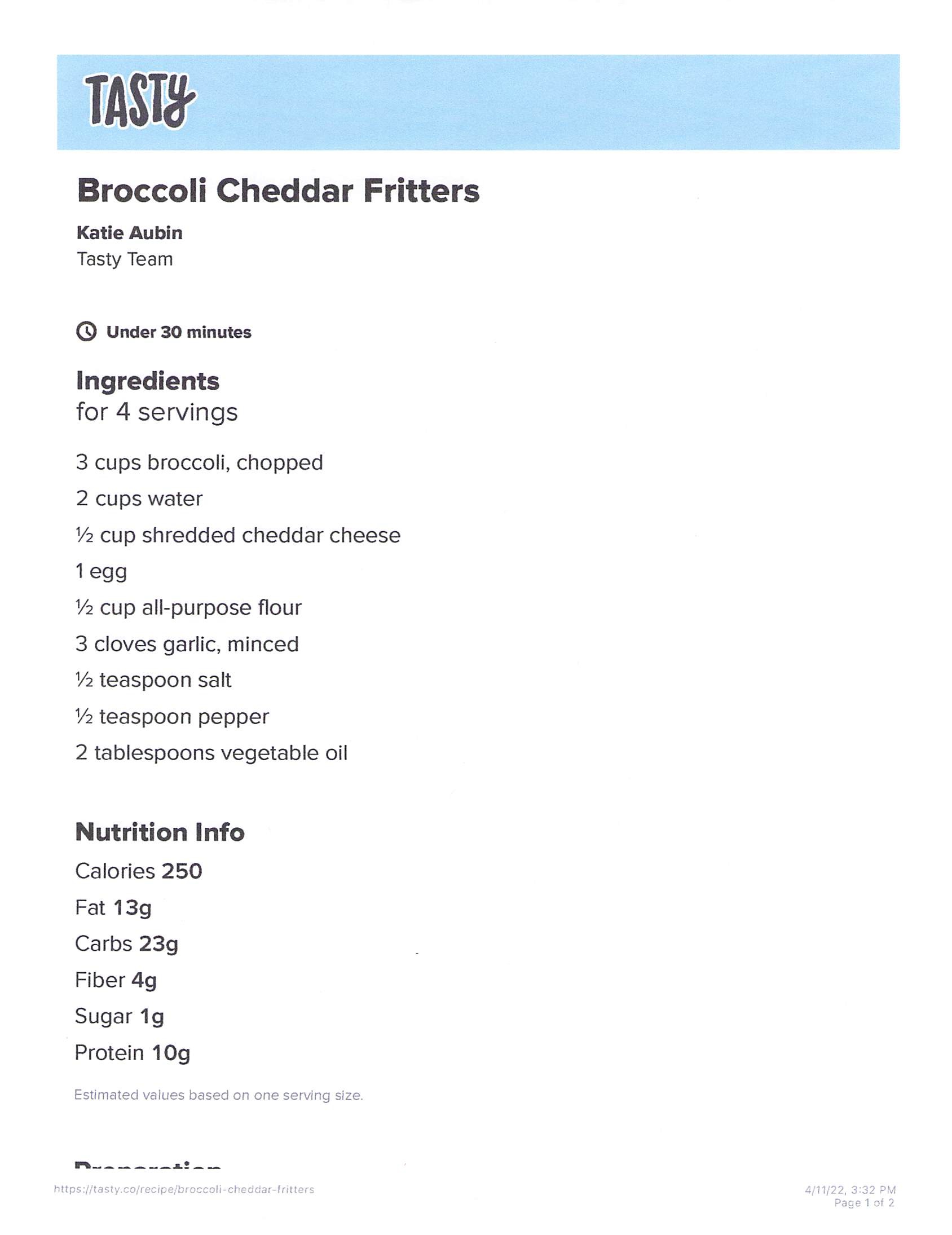Click the 3 cups broccoli ingredient
Screen dimensions: 952x1235
pyautogui.click(x=199, y=462)
